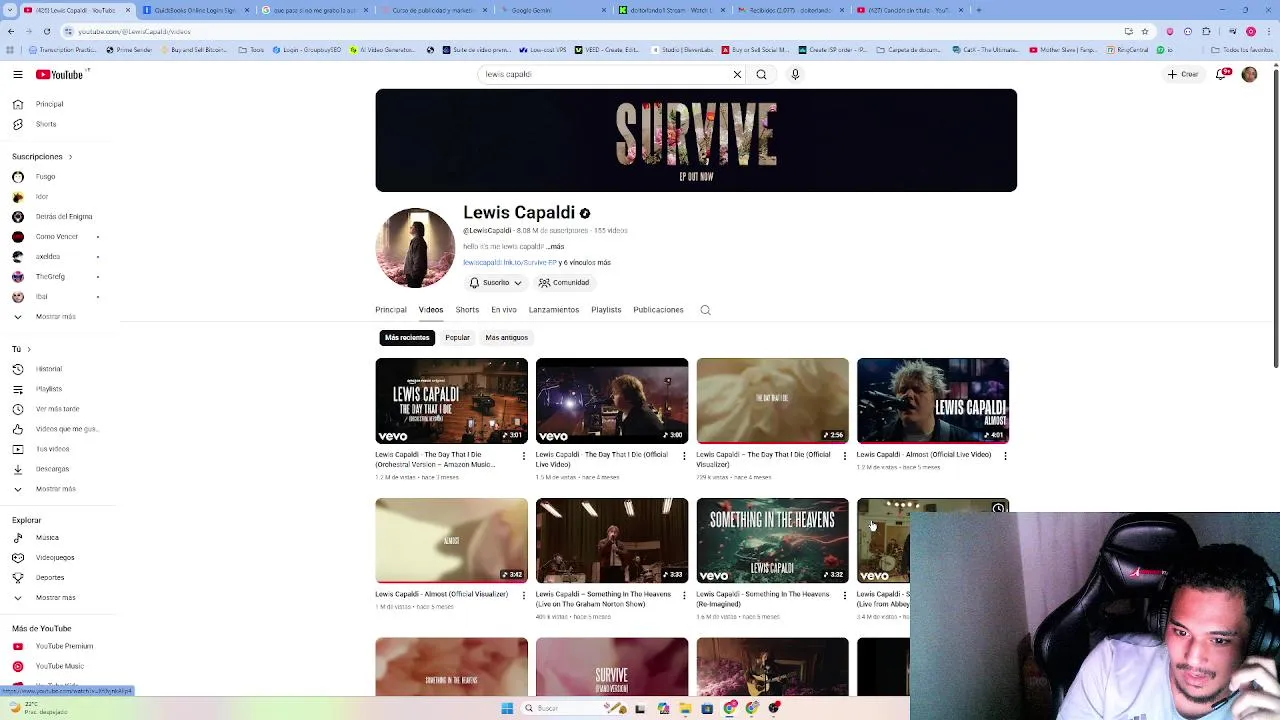Clear the search box with the X
This screenshot has height=720, width=1280.
pyautogui.click(x=737, y=74)
